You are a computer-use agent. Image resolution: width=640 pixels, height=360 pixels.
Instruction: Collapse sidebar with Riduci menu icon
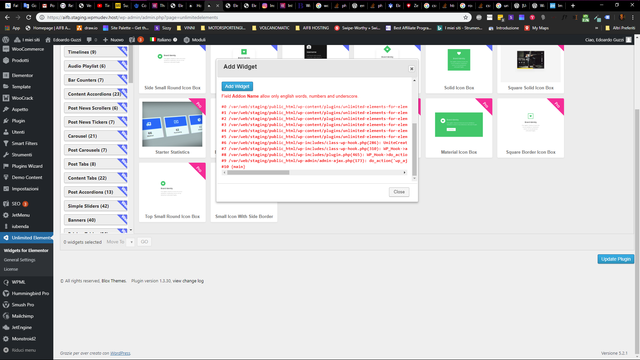[6, 350]
